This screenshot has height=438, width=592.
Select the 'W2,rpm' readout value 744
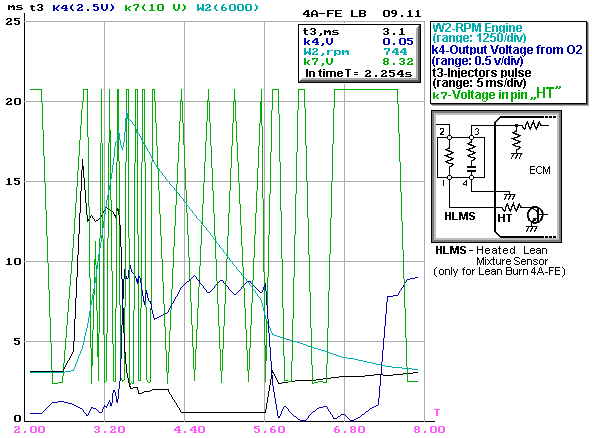coord(395,51)
